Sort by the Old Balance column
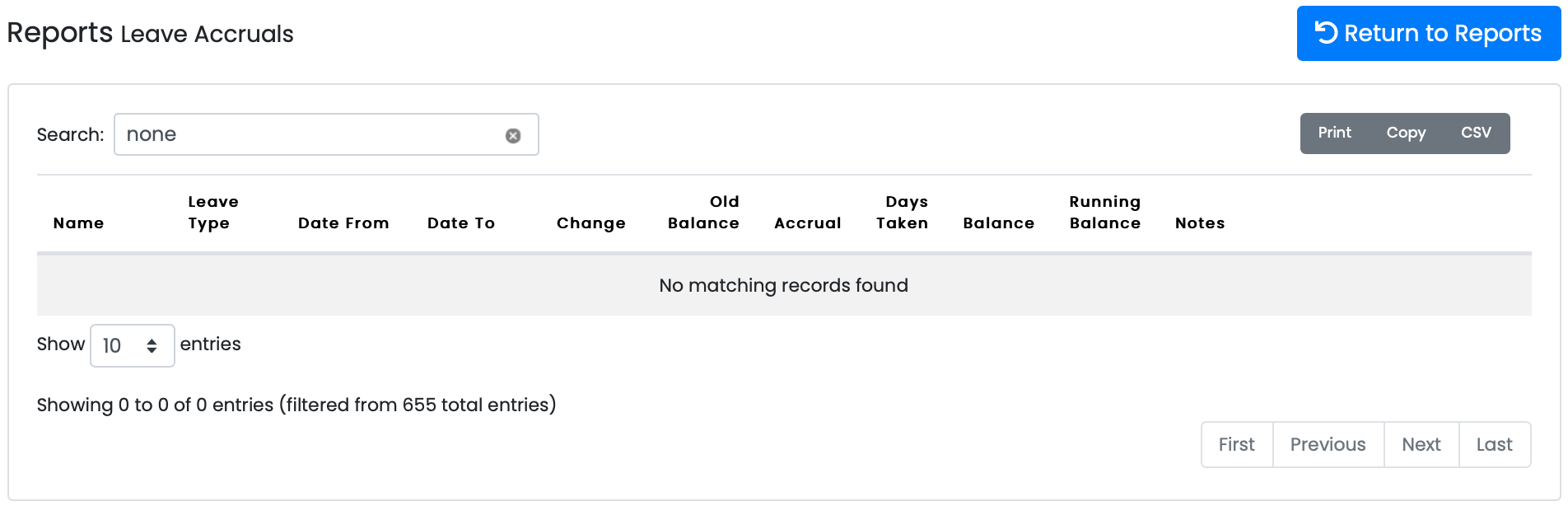This screenshot has height=506, width=1568. click(703, 213)
